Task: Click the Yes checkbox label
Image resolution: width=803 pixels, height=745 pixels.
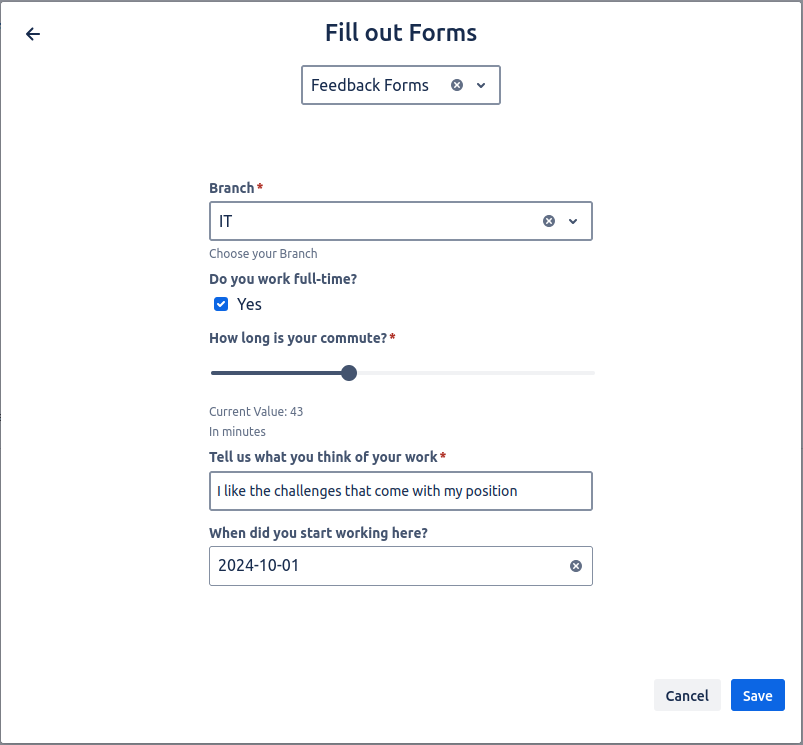Action: click(249, 304)
